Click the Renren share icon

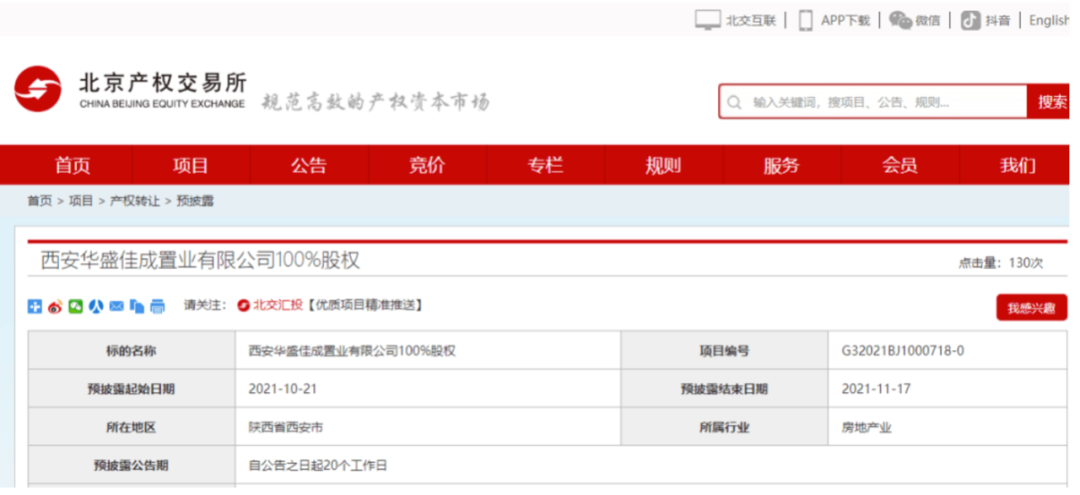click(96, 306)
